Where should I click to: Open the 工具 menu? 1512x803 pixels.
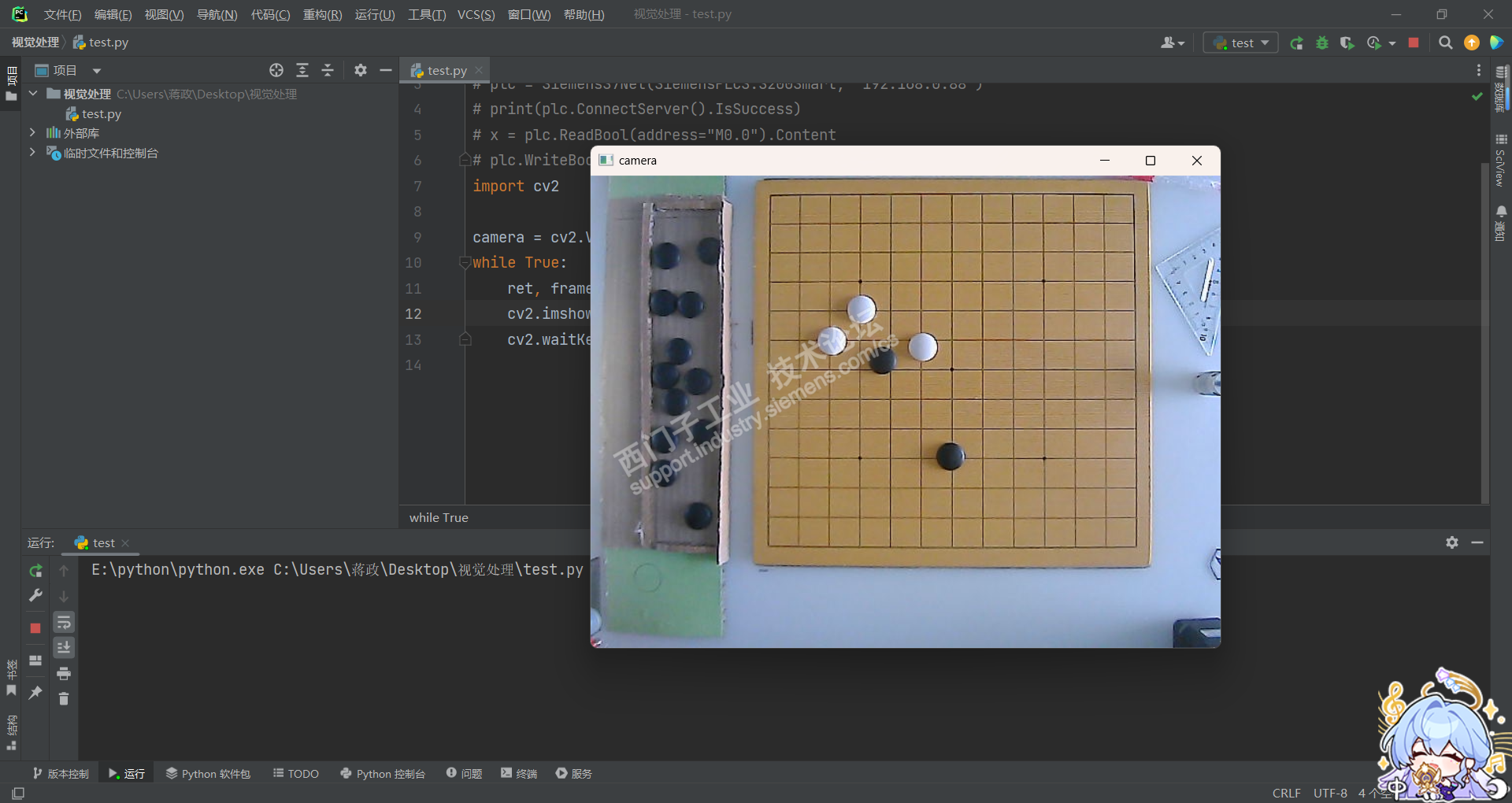(x=427, y=14)
